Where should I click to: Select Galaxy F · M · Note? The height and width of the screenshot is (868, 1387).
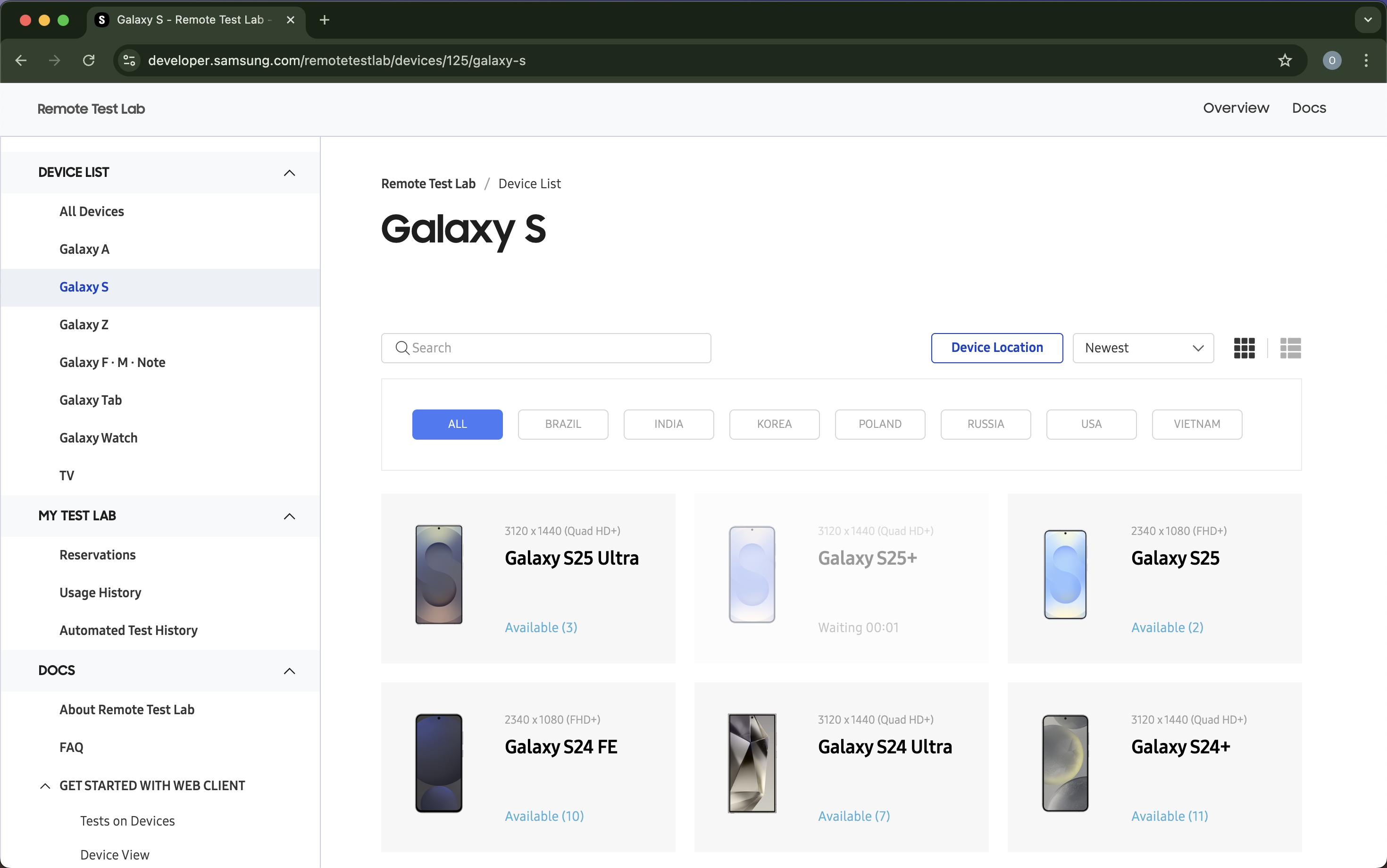coord(112,362)
